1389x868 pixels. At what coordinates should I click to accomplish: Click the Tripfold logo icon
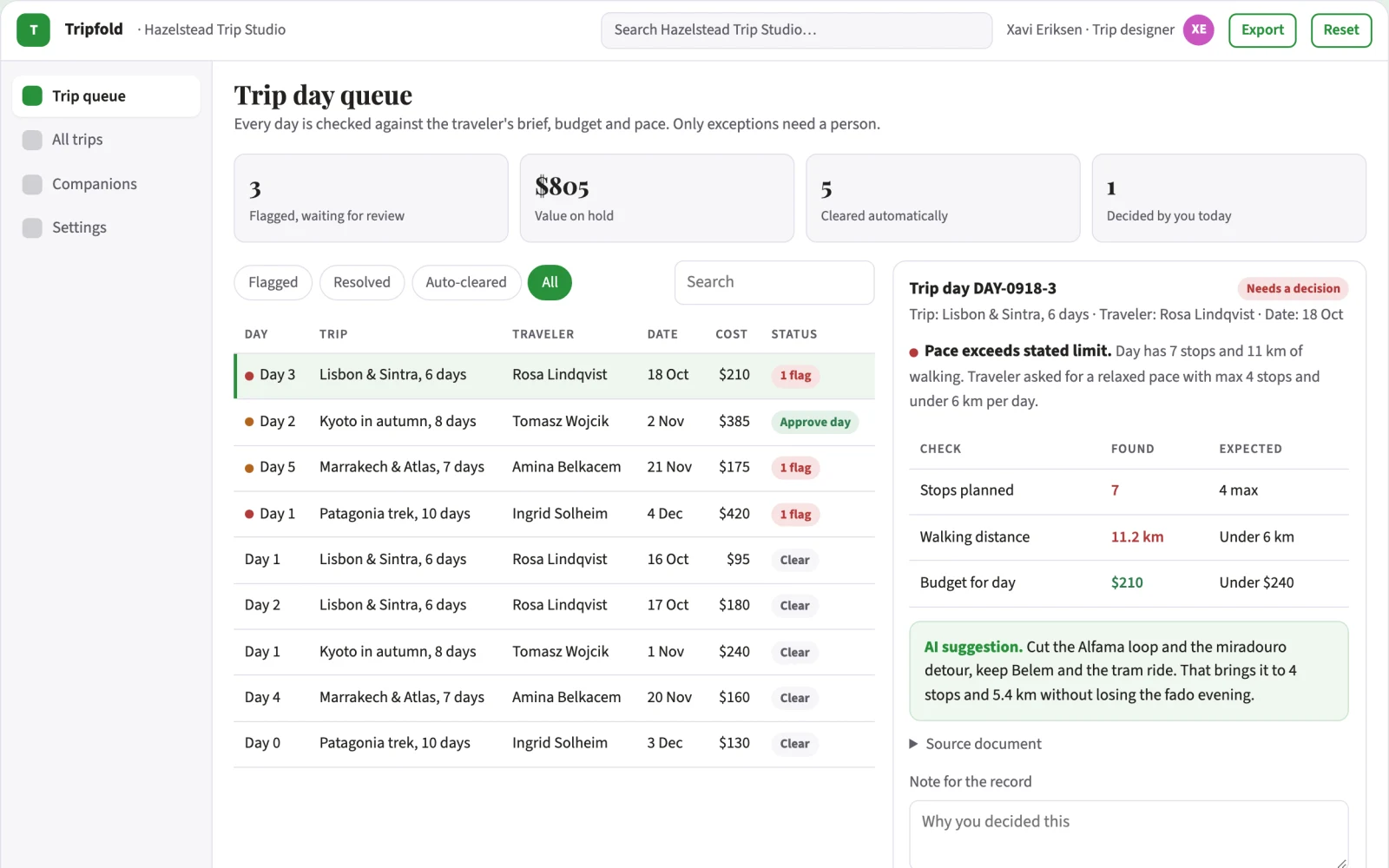coord(33,30)
